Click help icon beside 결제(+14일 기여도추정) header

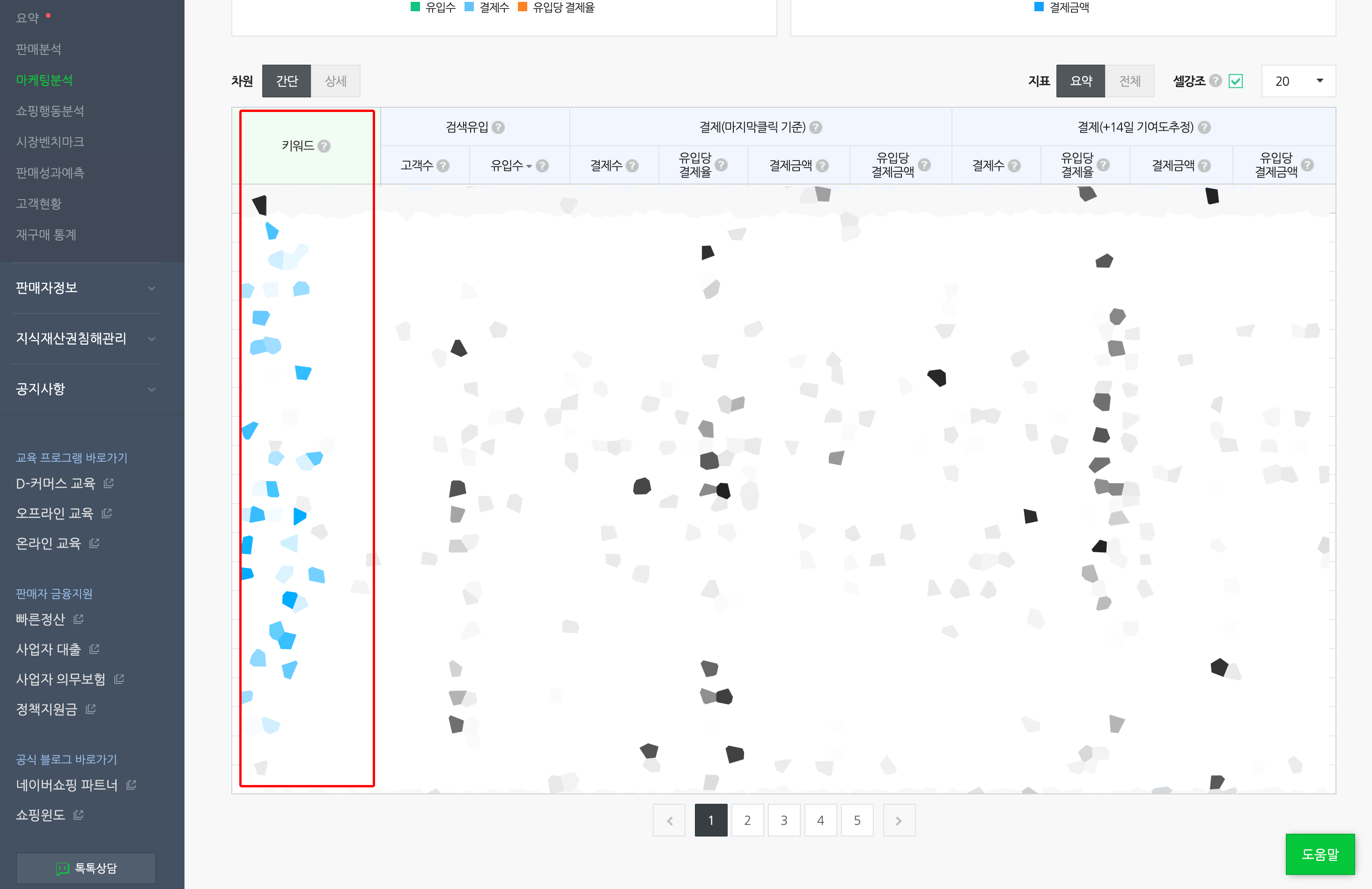point(1204,127)
